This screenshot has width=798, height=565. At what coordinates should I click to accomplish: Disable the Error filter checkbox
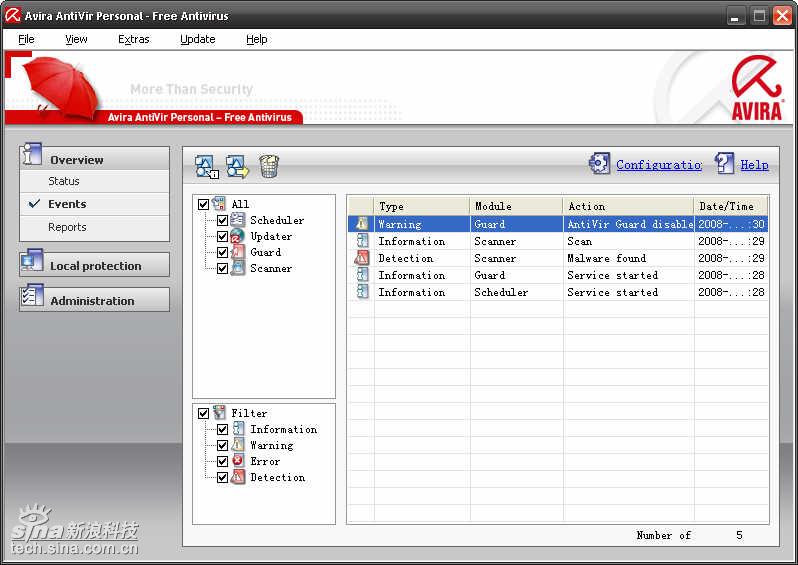(223, 461)
